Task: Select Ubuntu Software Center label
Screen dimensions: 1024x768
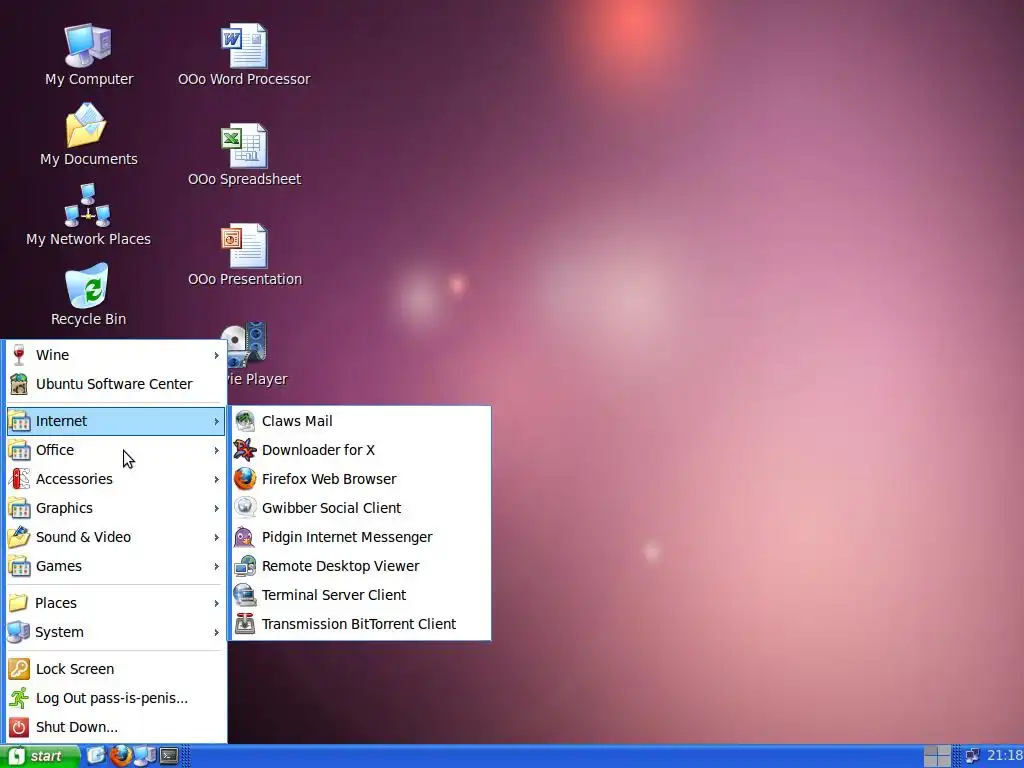Action: (114, 384)
